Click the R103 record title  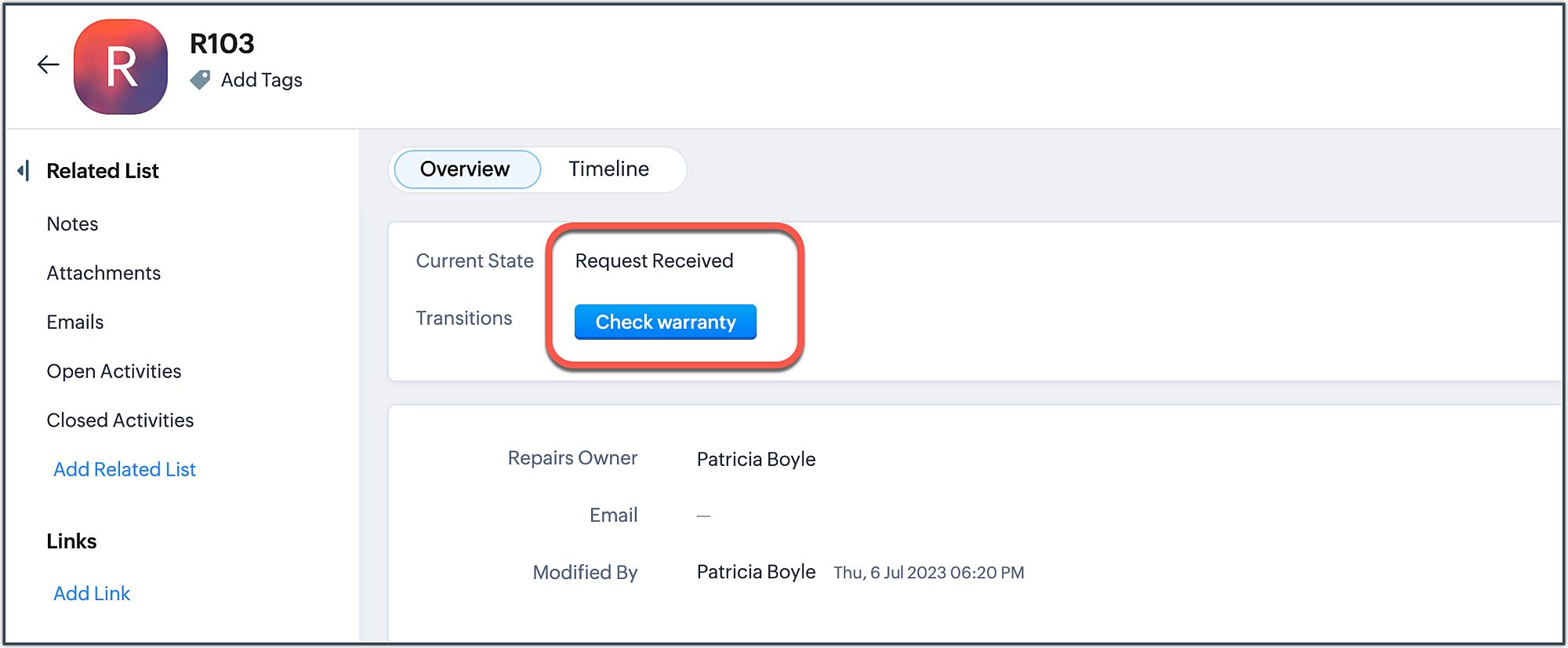click(222, 44)
